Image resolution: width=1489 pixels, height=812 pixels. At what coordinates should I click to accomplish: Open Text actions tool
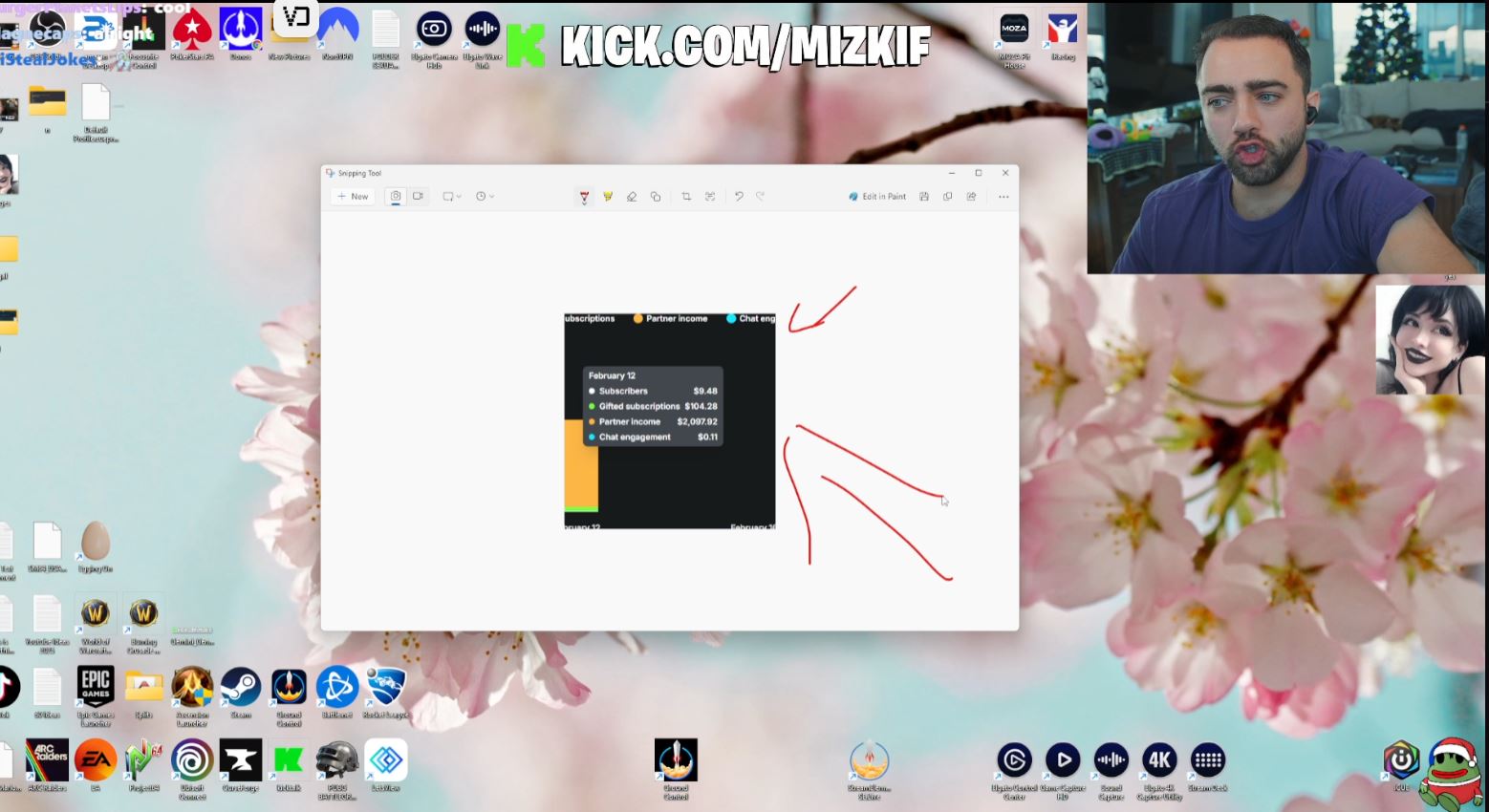710,197
